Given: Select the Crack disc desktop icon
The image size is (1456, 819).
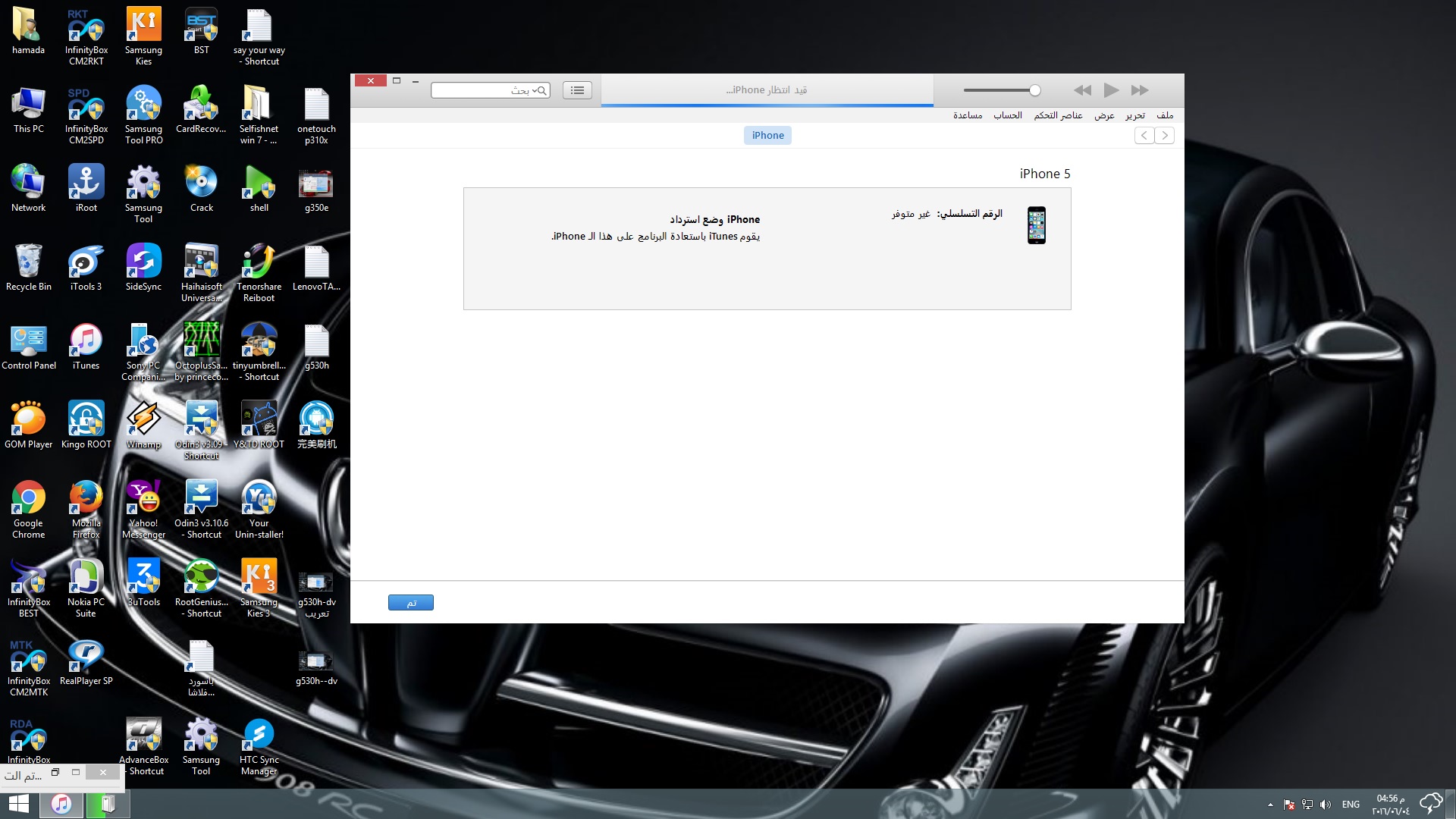Looking at the screenshot, I should [201, 189].
